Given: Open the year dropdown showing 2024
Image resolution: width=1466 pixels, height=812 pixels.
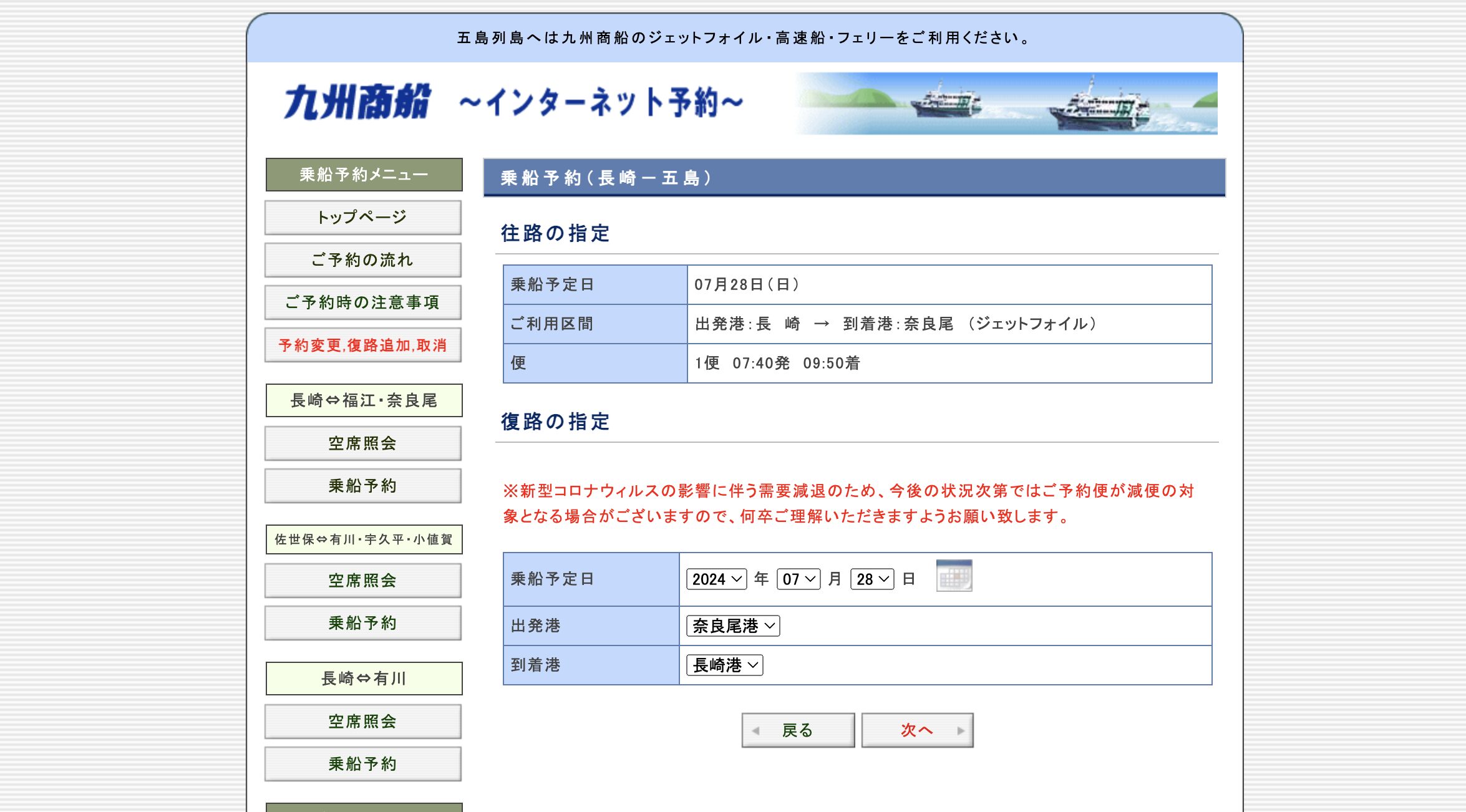Looking at the screenshot, I should [x=716, y=579].
